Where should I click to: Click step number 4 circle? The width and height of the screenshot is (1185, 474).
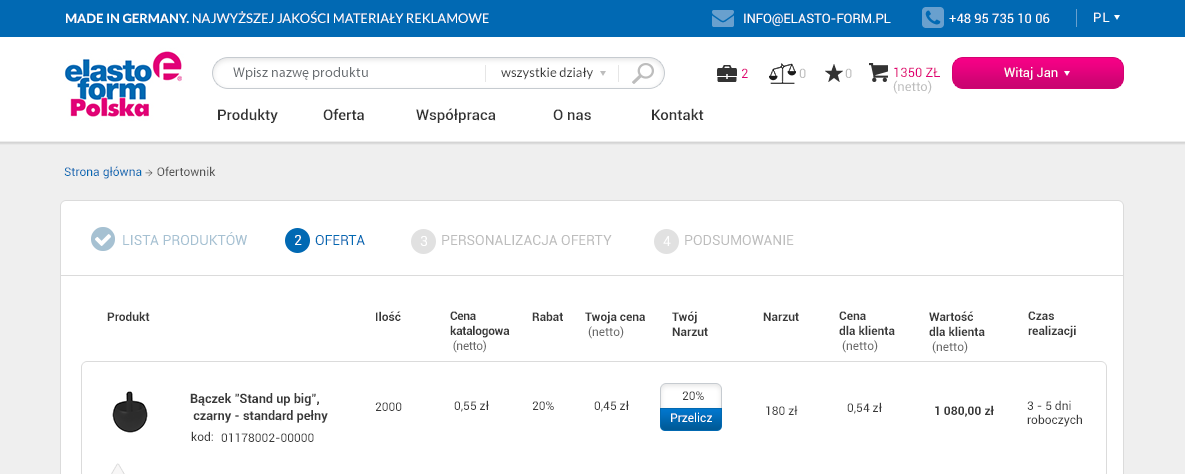[667, 240]
